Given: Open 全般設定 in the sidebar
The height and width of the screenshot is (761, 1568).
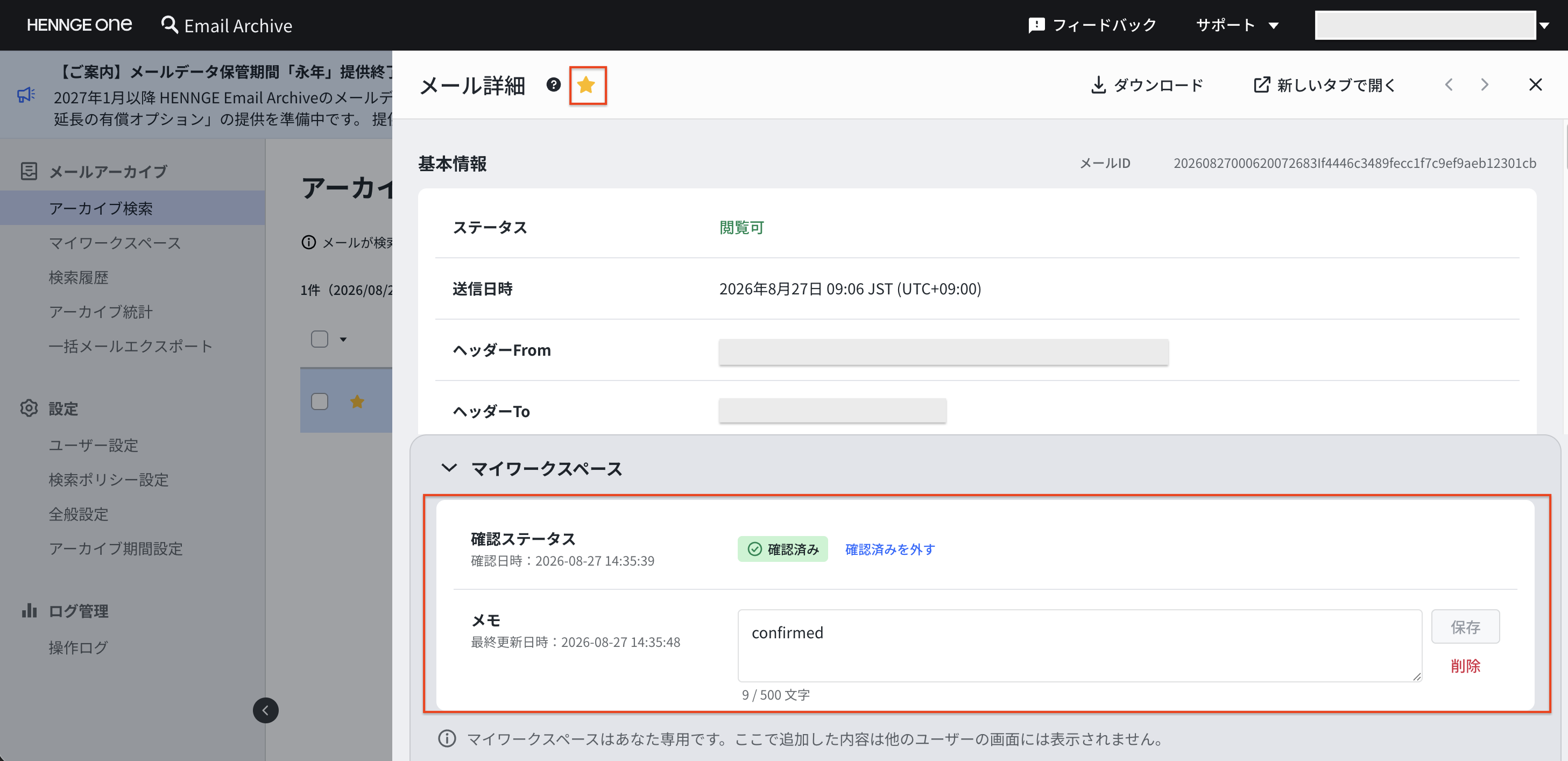Looking at the screenshot, I should click(79, 515).
